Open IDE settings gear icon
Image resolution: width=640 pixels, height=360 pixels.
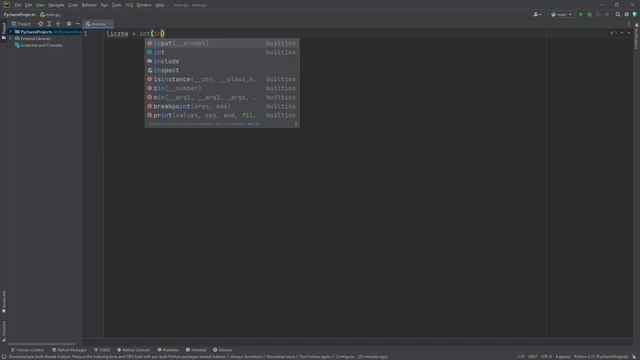point(627,14)
